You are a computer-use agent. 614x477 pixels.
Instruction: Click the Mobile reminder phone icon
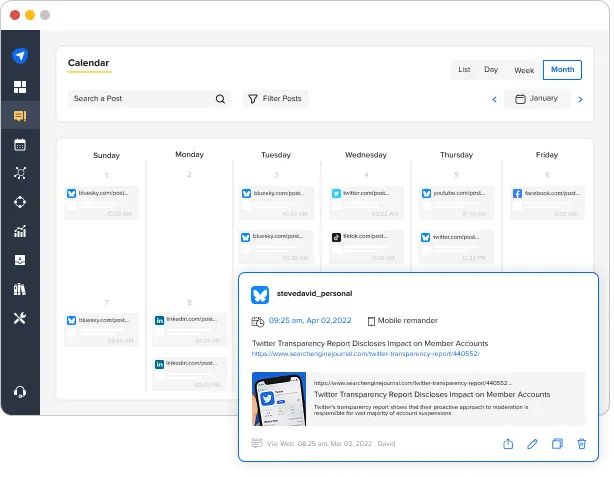371,321
